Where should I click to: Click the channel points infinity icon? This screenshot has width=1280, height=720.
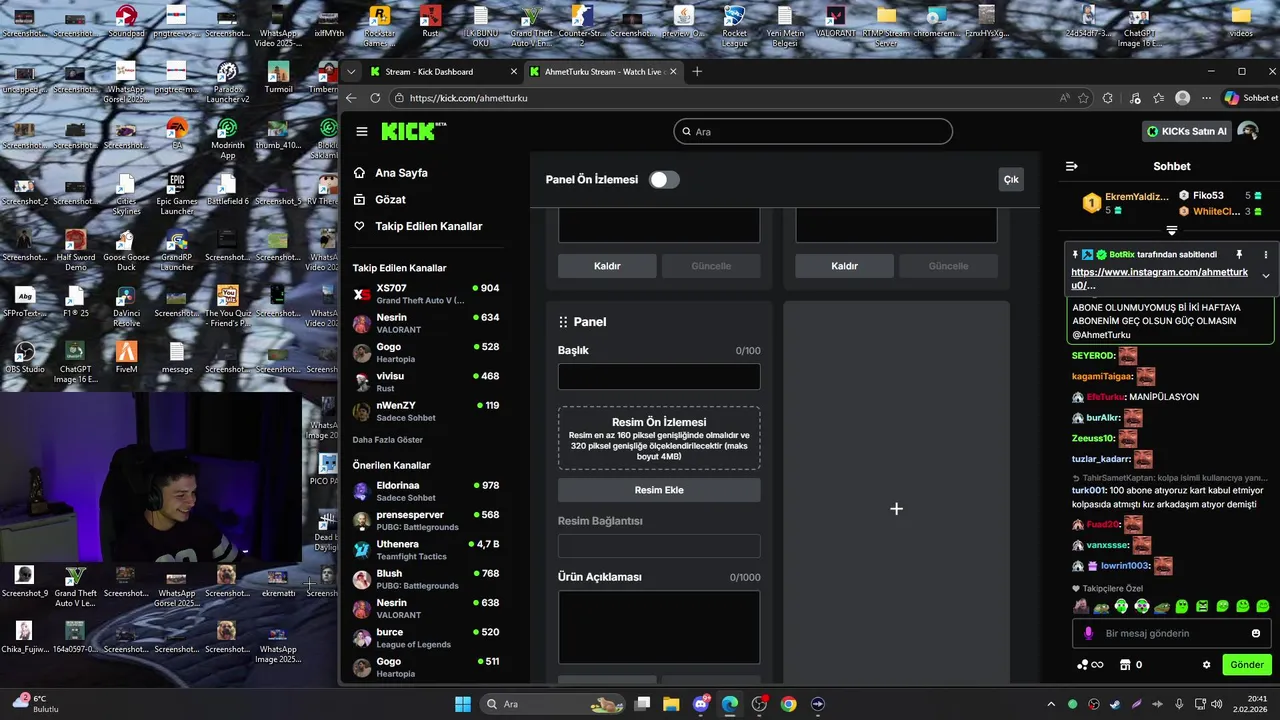pos(1090,665)
